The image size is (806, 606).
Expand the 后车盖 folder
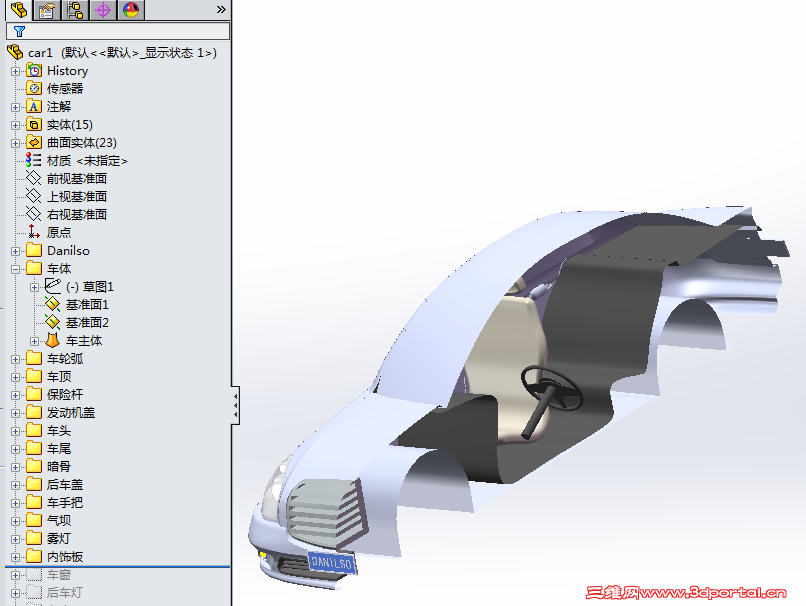pos(15,485)
